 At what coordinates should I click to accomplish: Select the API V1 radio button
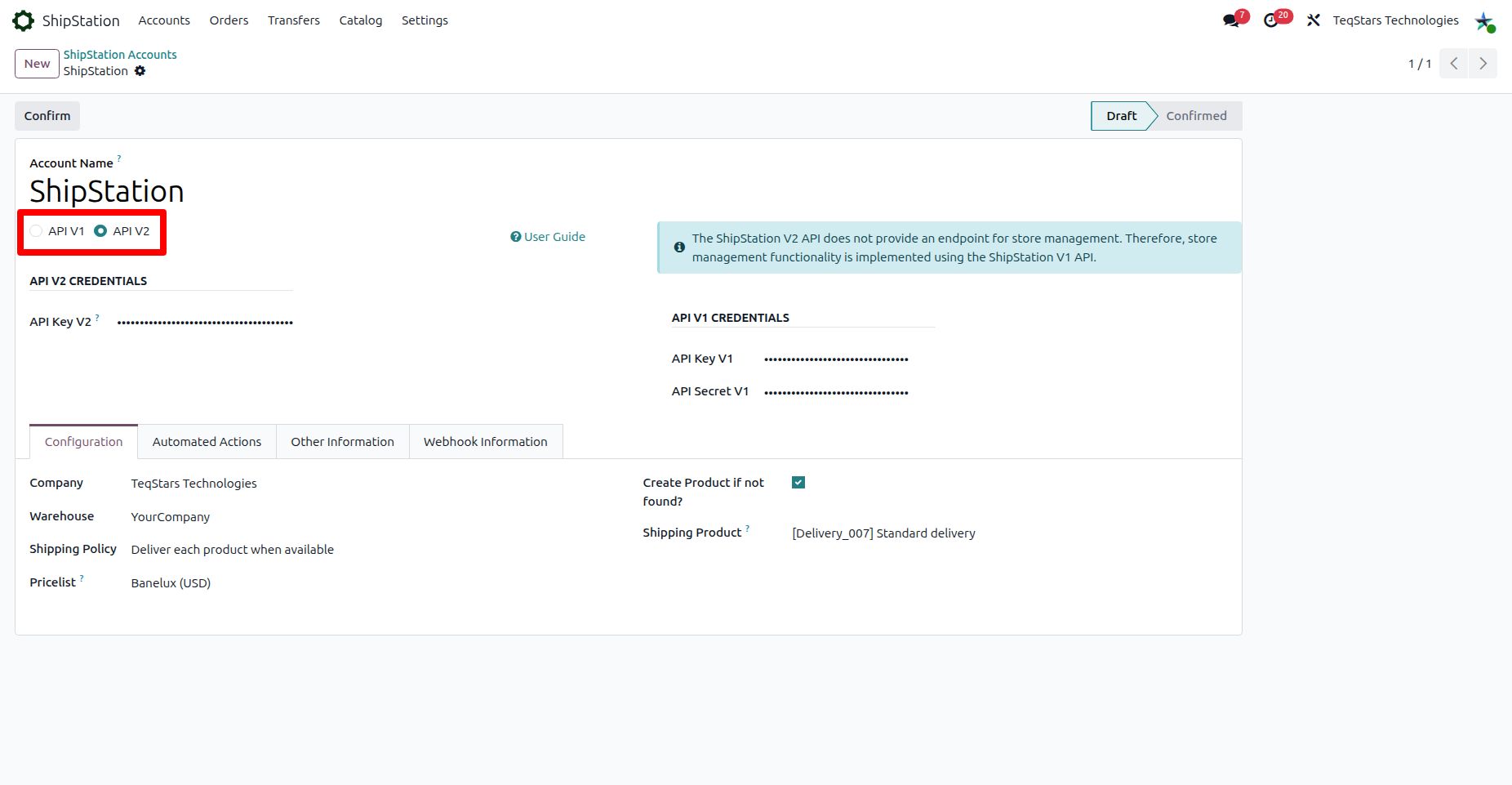click(36, 231)
